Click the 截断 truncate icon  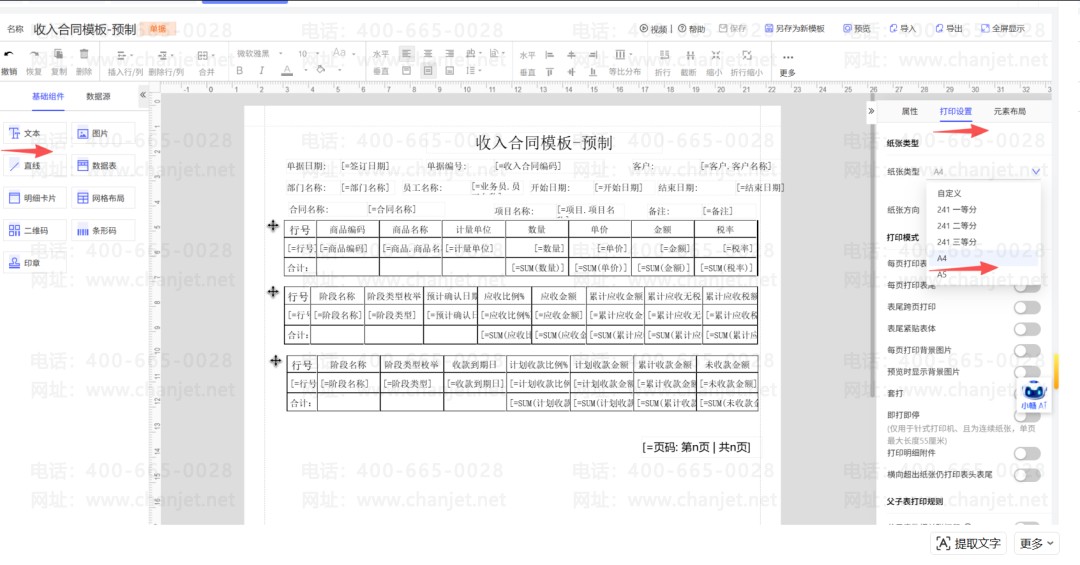coord(689,55)
